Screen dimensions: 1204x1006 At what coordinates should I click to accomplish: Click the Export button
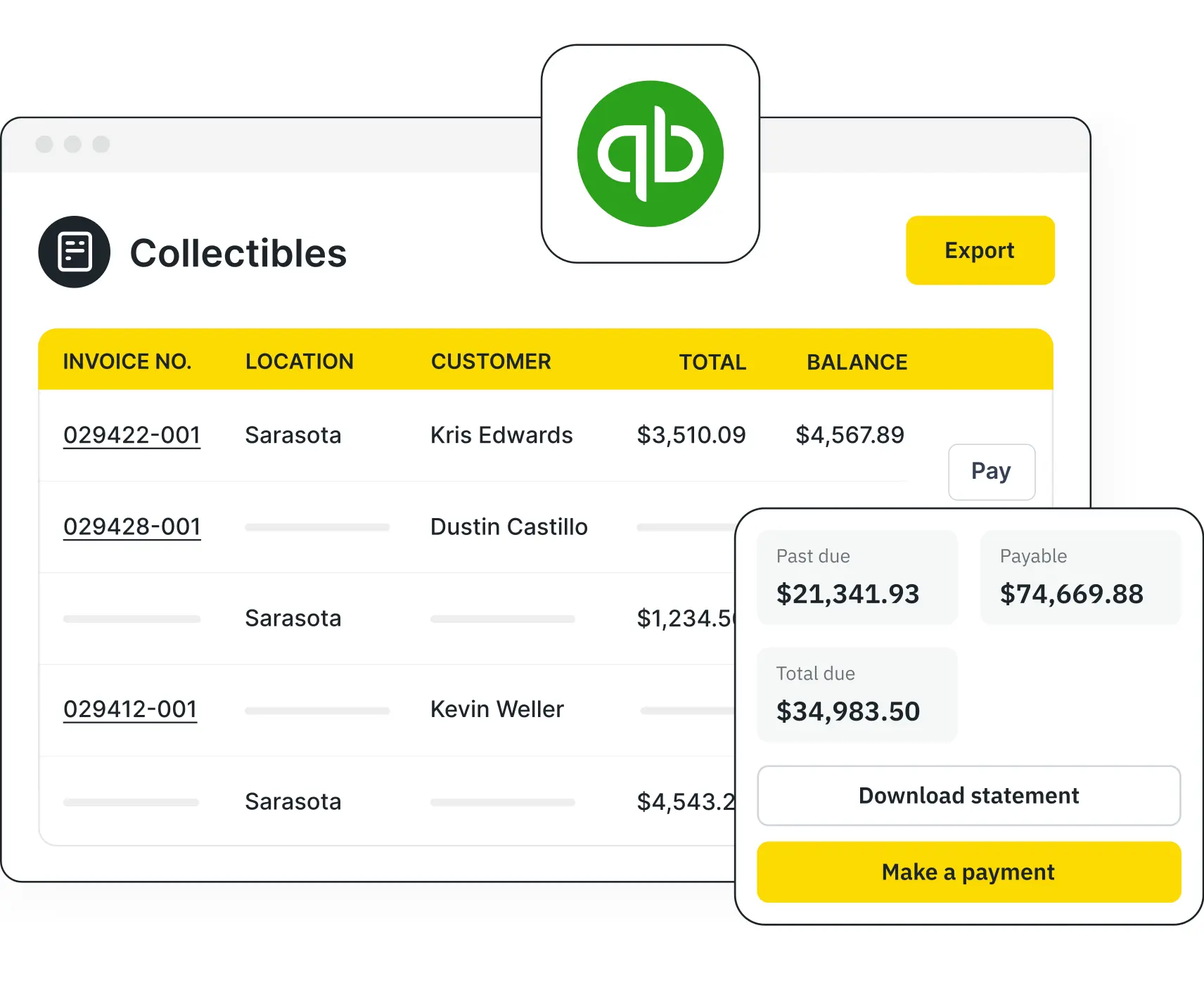click(980, 250)
